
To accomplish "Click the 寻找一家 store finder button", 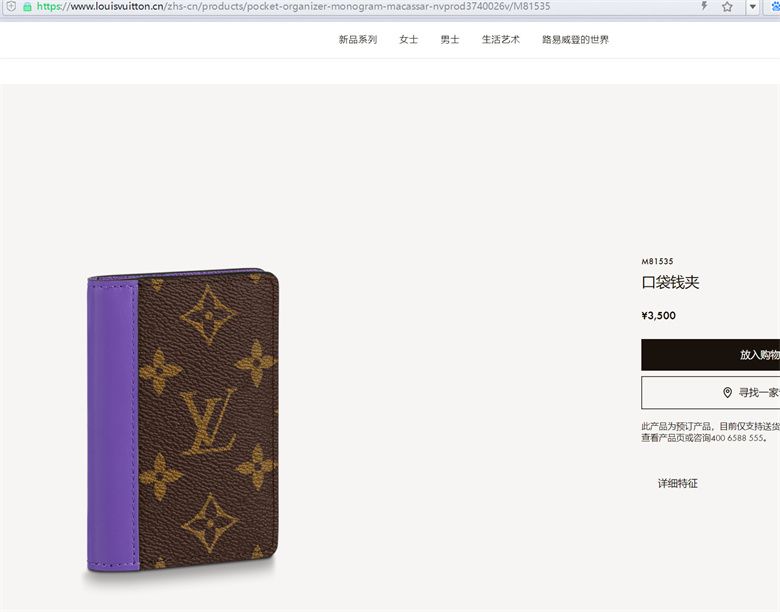I will click(710, 393).
